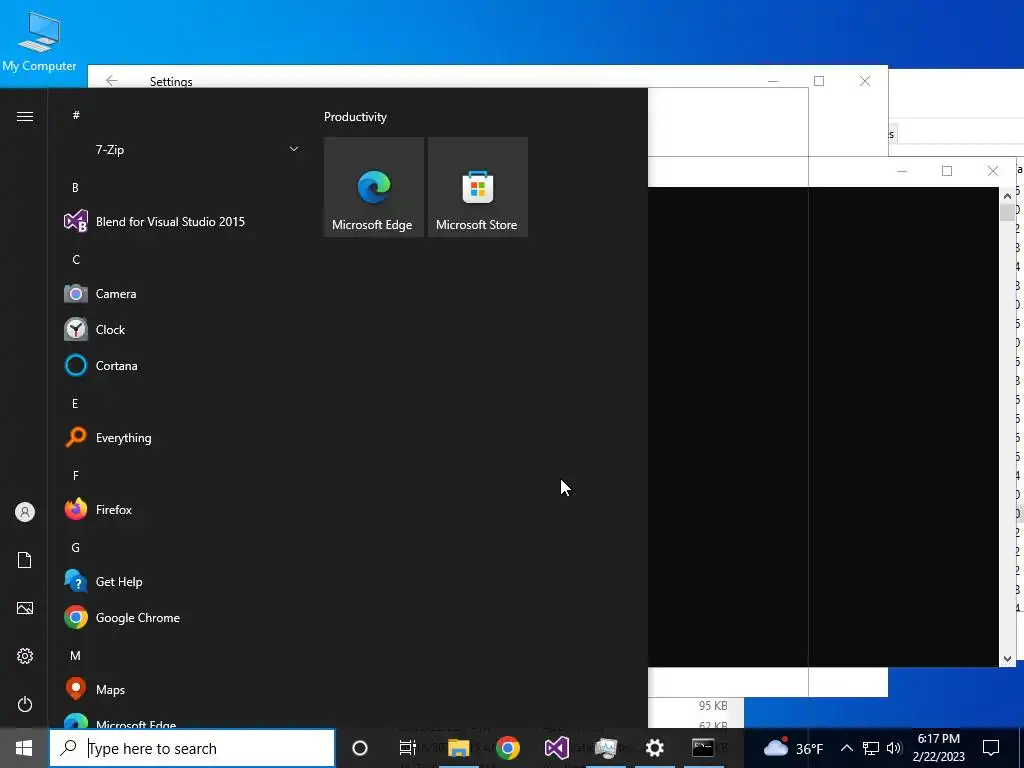The image size is (1024, 768).
Task: Open Command Prompt on the taskbar
Action: [x=703, y=748]
